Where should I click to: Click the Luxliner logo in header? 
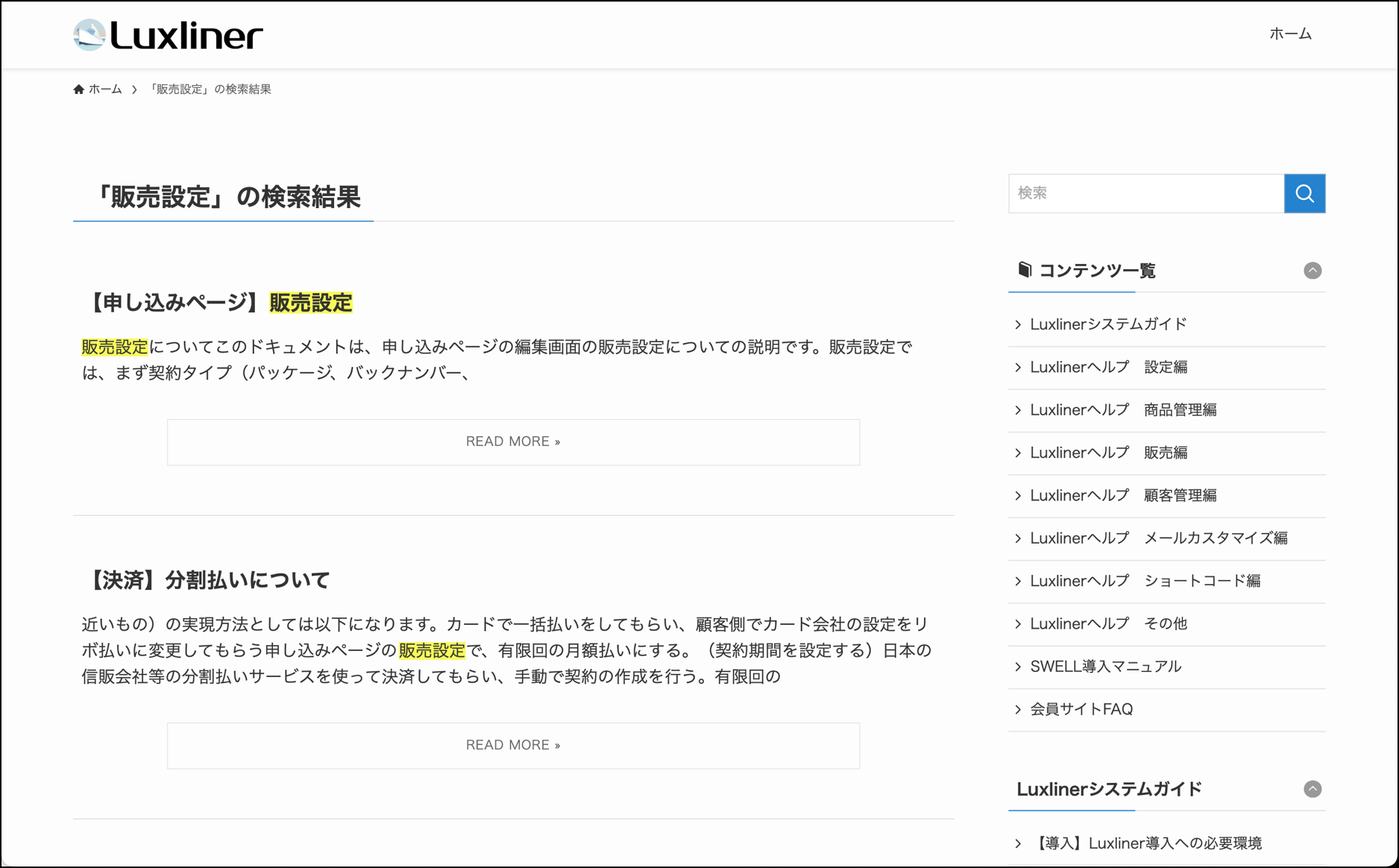click(x=169, y=35)
